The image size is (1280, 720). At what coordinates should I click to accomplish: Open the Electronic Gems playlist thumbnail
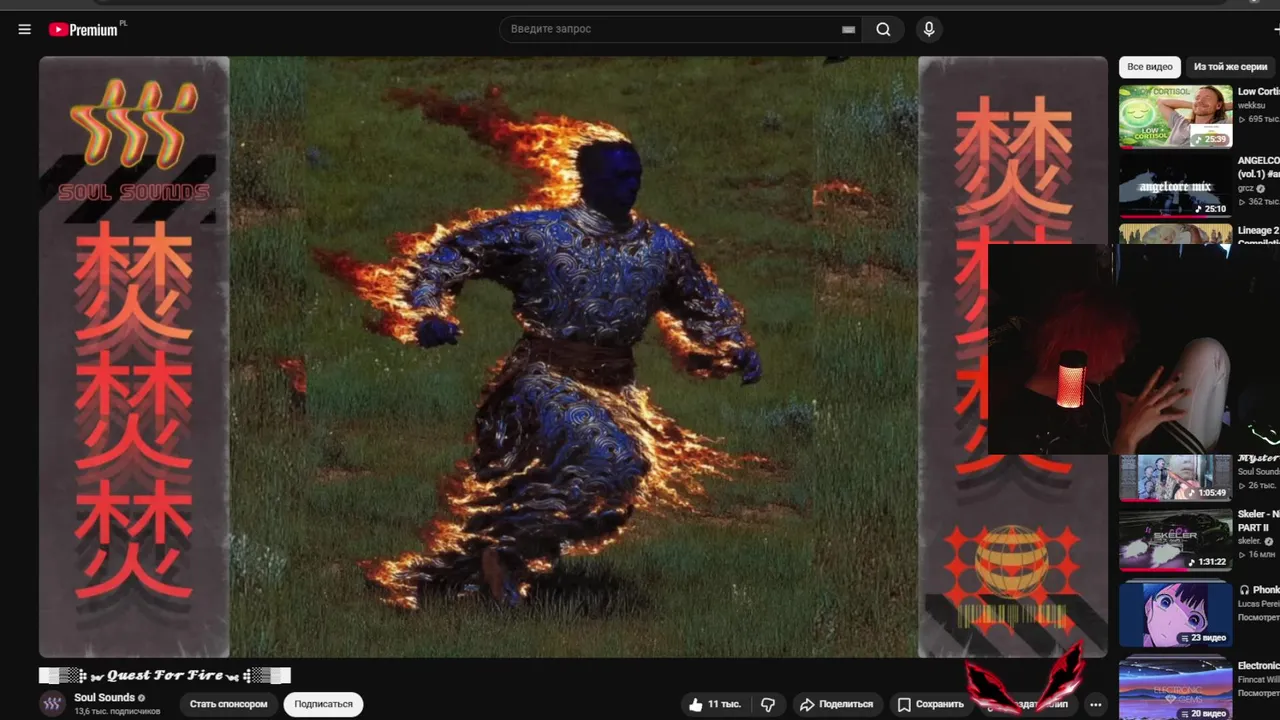[x=1175, y=688]
